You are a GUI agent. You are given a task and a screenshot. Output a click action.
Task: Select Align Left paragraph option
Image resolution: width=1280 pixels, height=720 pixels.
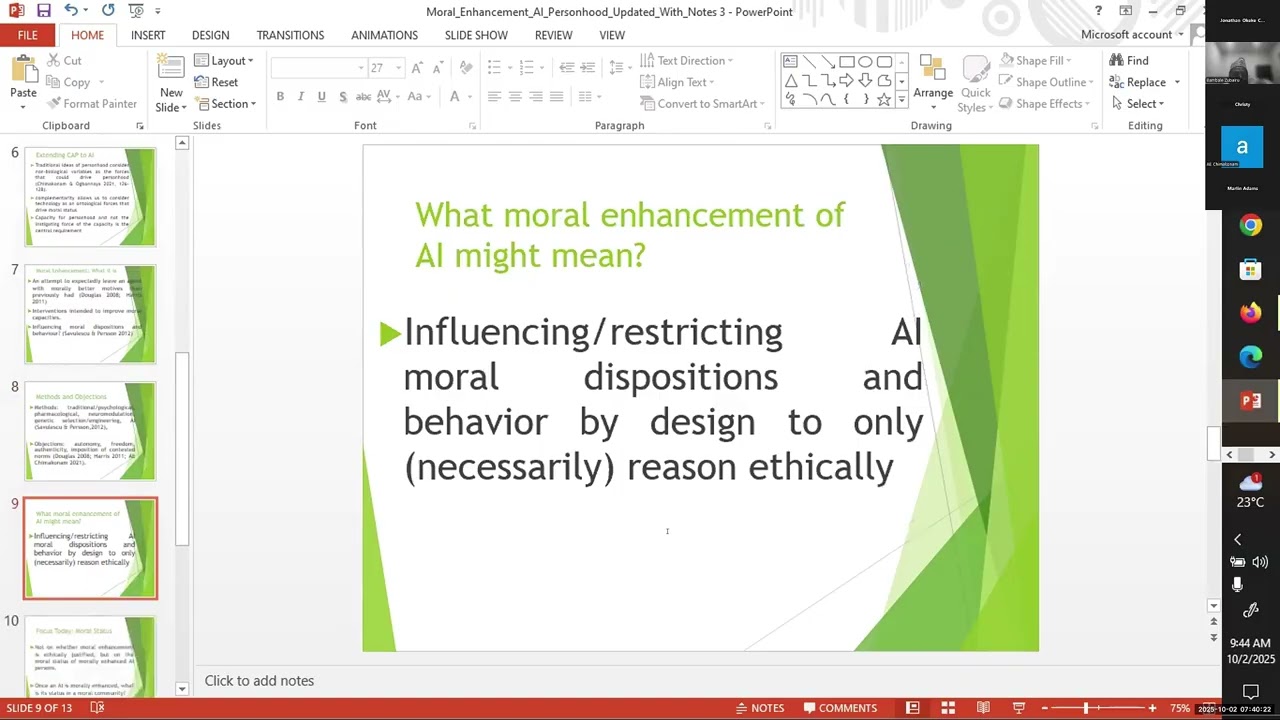click(x=494, y=97)
